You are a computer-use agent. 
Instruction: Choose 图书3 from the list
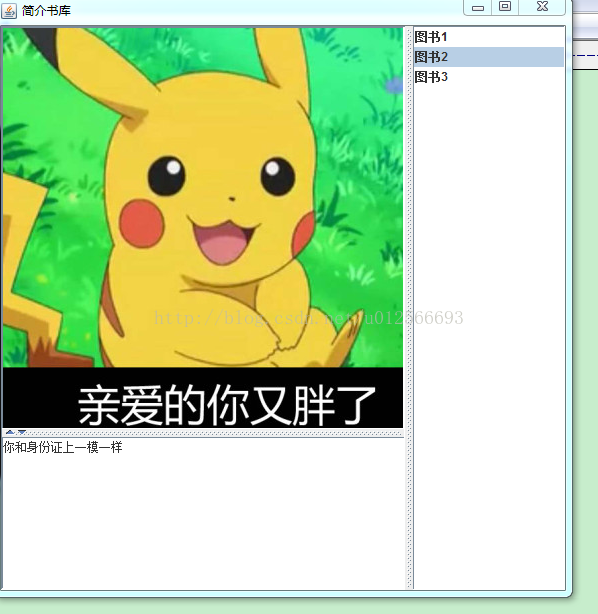click(x=488, y=77)
